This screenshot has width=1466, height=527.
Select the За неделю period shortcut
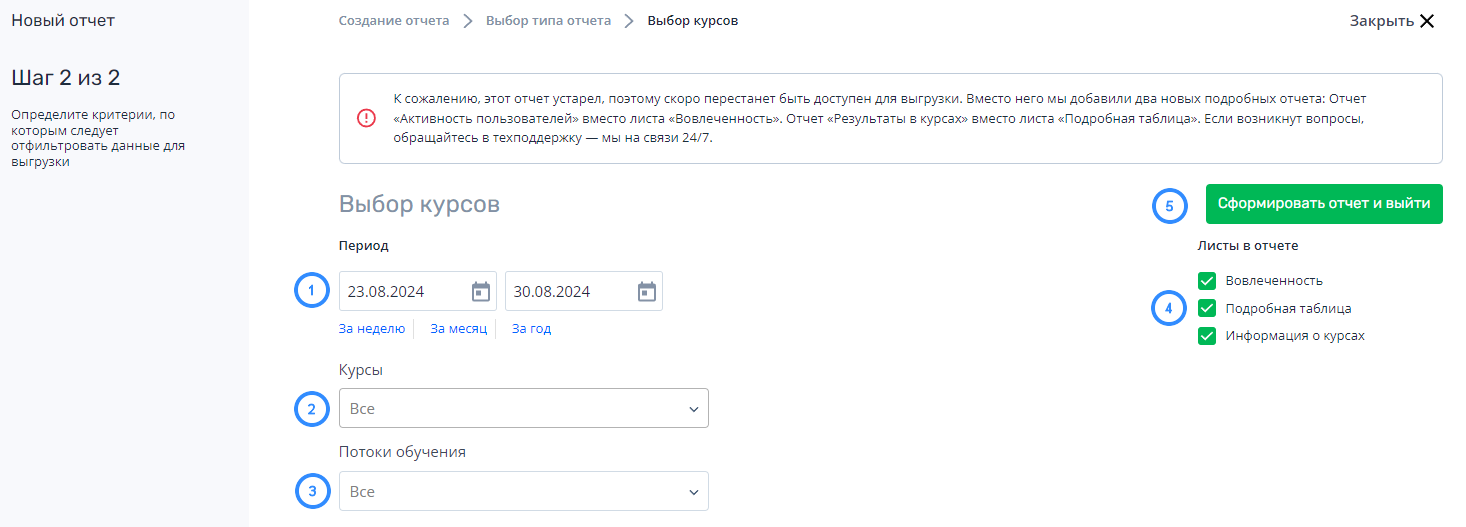(x=372, y=328)
